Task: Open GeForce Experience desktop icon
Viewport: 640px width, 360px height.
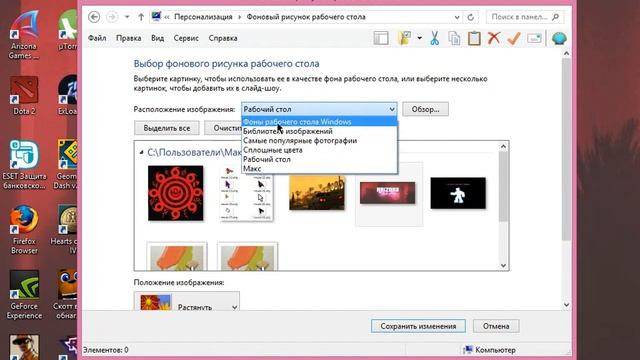Action: [x=24, y=295]
